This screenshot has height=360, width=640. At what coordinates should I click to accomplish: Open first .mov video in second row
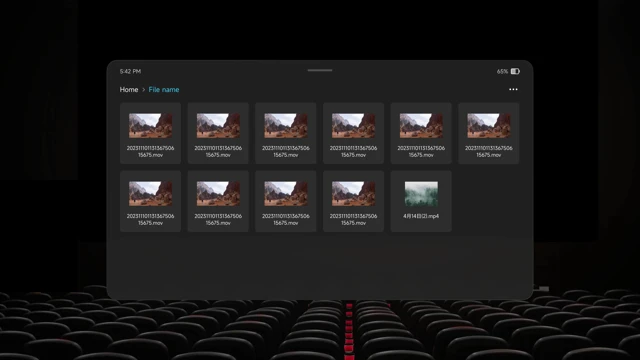pos(150,201)
